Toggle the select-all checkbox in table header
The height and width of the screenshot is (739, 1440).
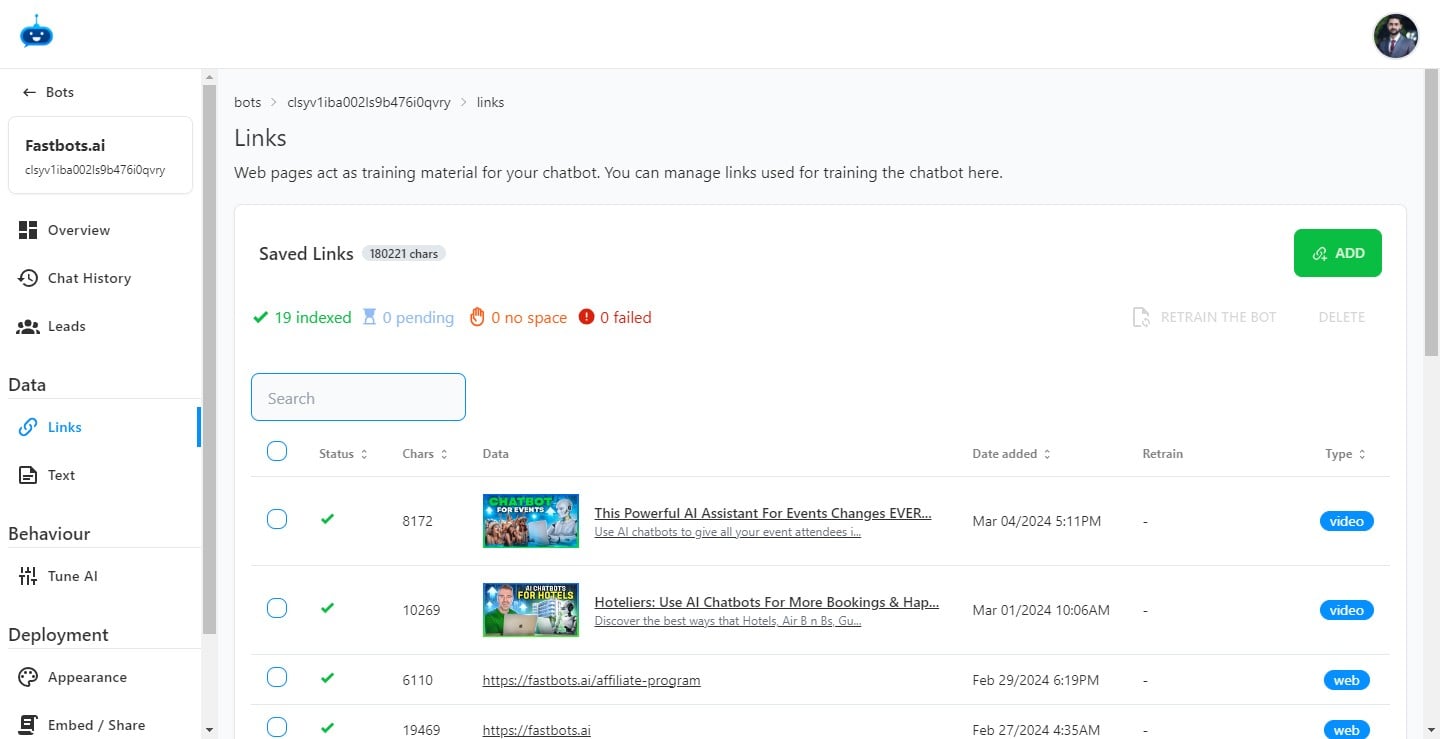277,451
